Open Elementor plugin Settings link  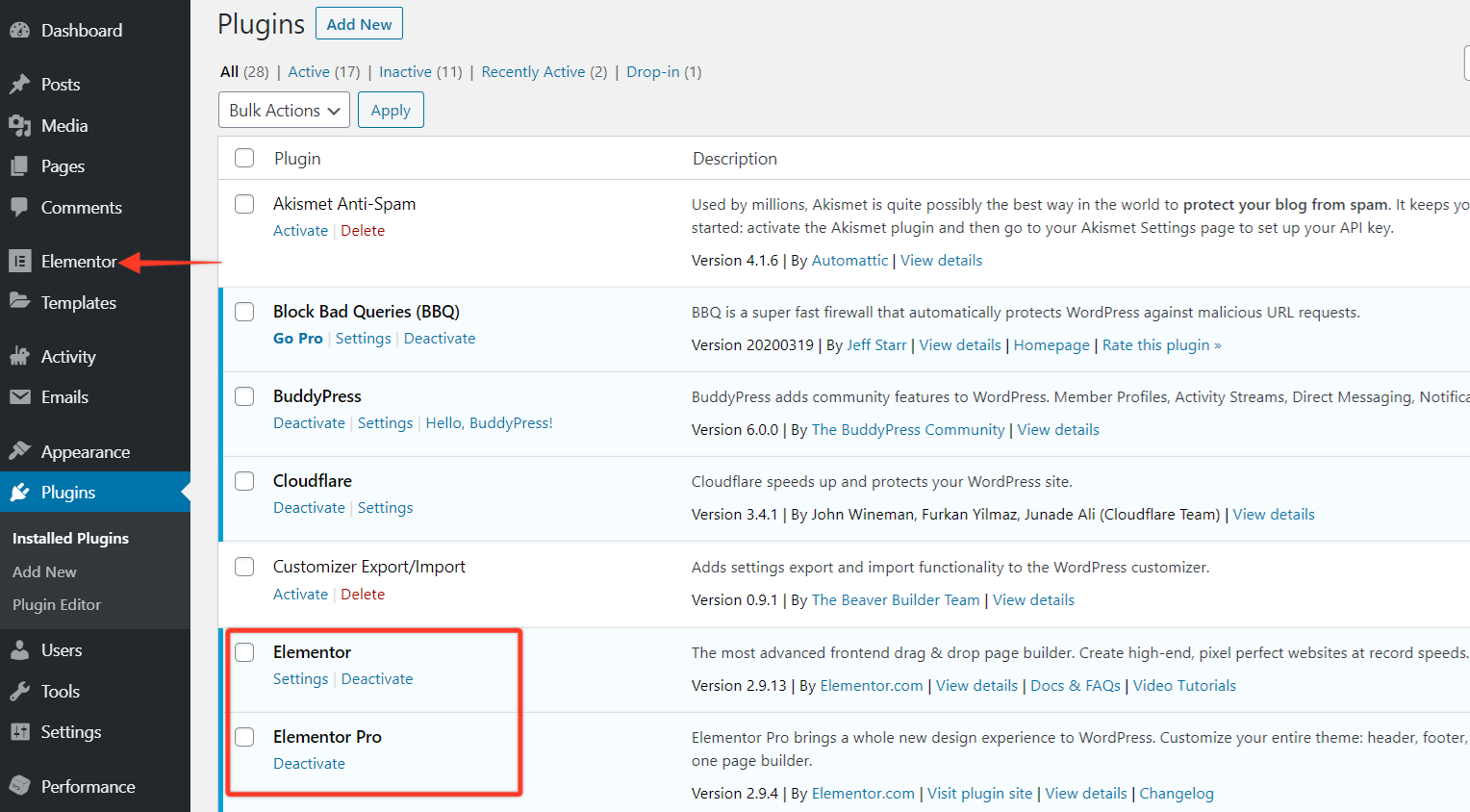pyautogui.click(x=300, y=678)
